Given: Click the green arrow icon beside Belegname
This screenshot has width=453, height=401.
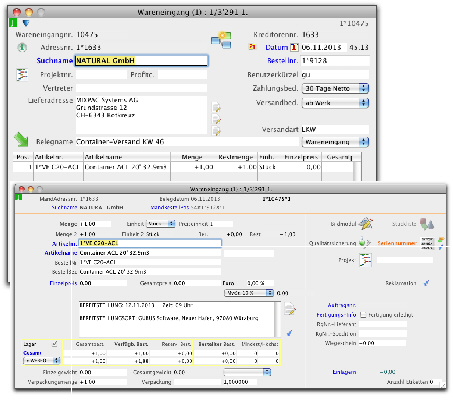Looking at the screenshot, I should point(21,140).
